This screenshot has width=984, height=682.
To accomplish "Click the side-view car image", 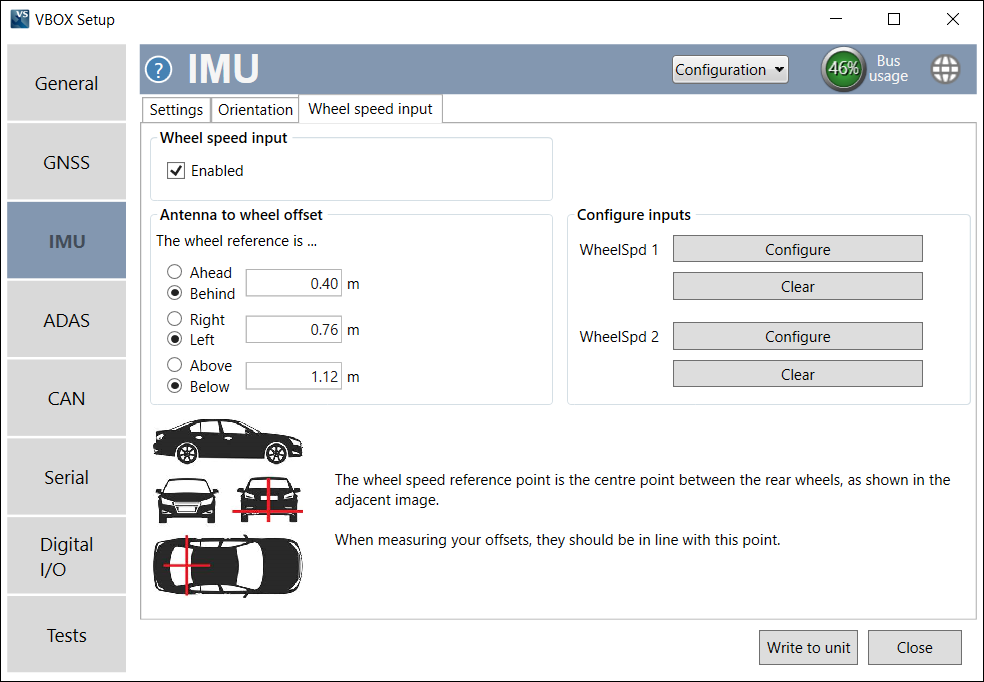I will pyautogui.click(x=228, y=441).
